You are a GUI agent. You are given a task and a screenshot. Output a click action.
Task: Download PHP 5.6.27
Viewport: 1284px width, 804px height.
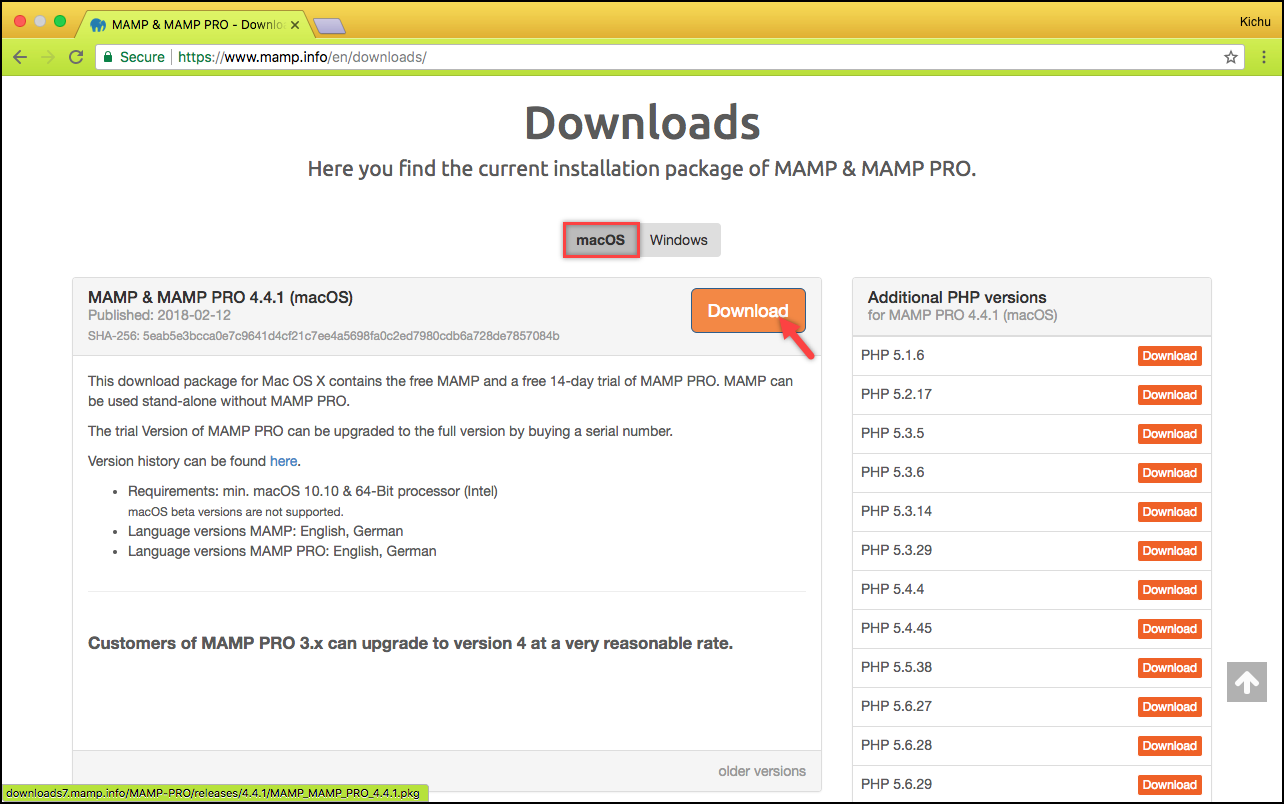pos(1169,707)
